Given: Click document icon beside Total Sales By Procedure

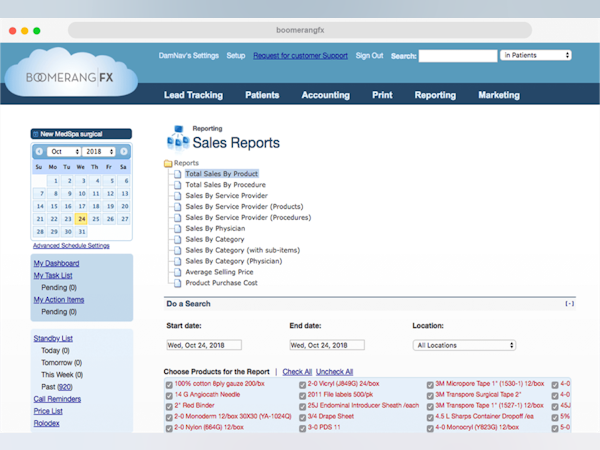Looking at the screenshot, I should pyautogui.click(x=178, y=185).
